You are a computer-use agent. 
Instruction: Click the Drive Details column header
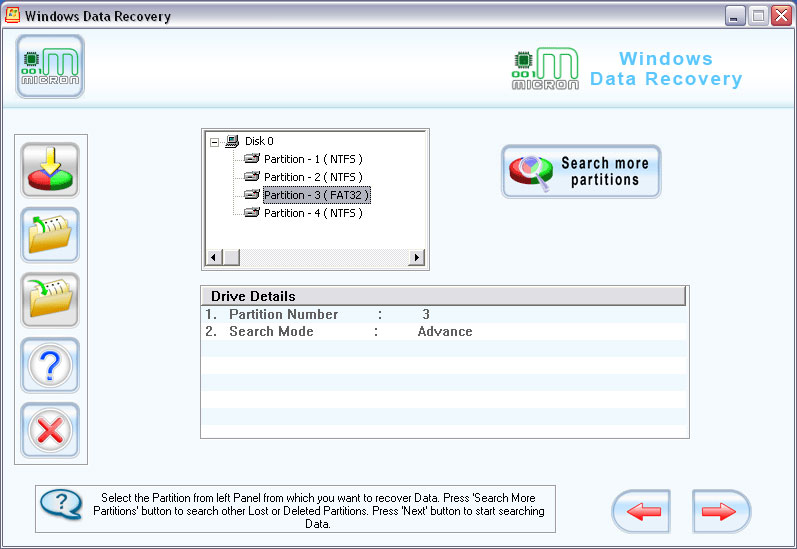[443, 296]
